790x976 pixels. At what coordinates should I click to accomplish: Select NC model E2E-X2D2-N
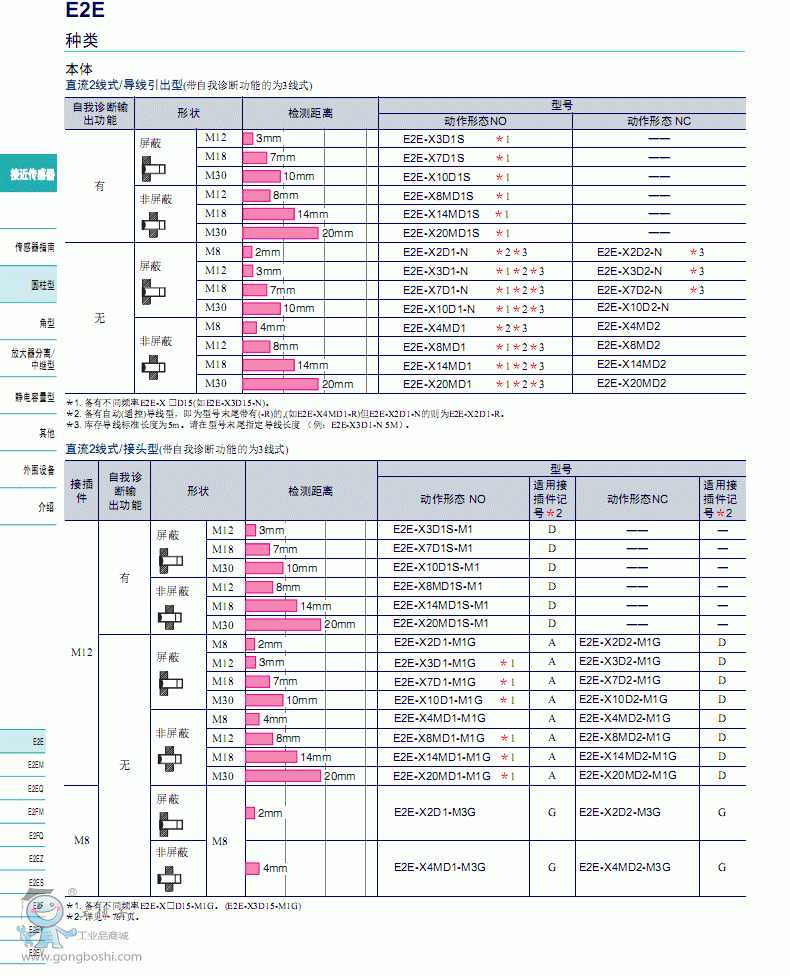tap(629, 252)
